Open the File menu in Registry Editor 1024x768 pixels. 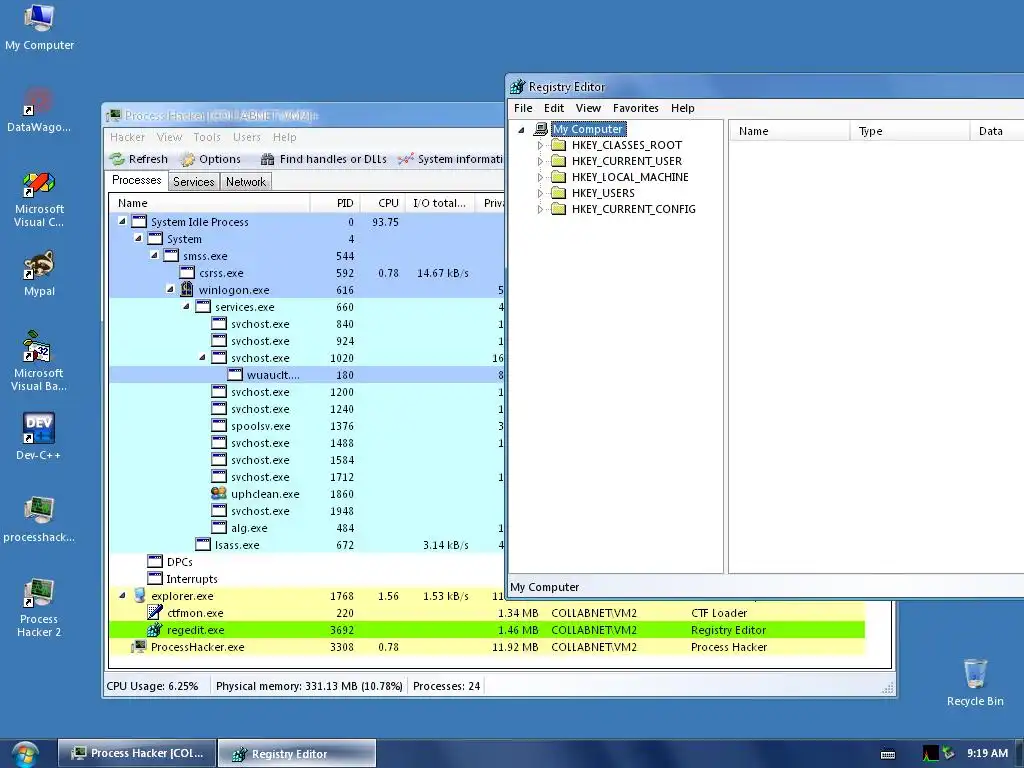coord(523,108)
